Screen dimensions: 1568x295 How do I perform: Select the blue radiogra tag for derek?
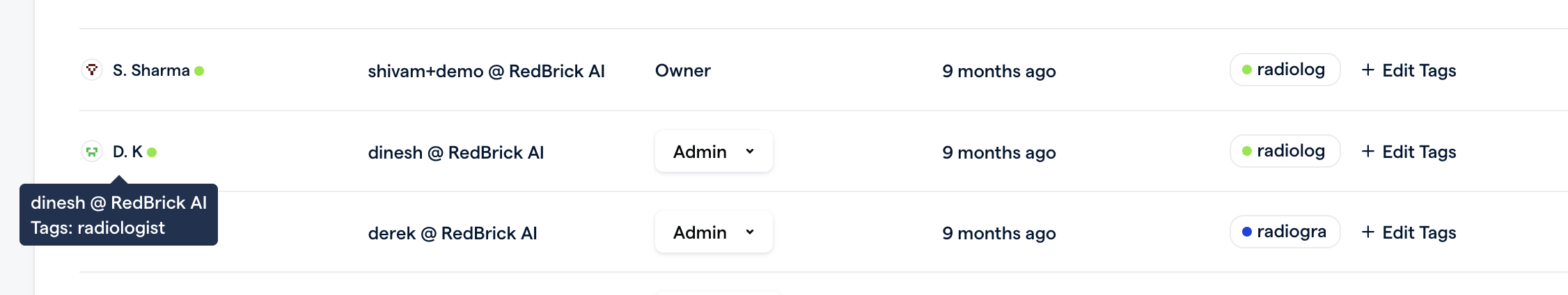[1285, 232]
